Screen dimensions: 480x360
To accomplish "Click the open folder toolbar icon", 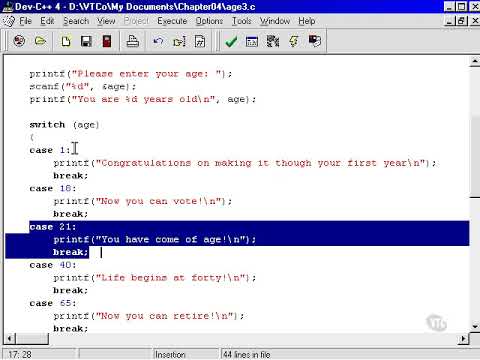I will tap(40, 41).
